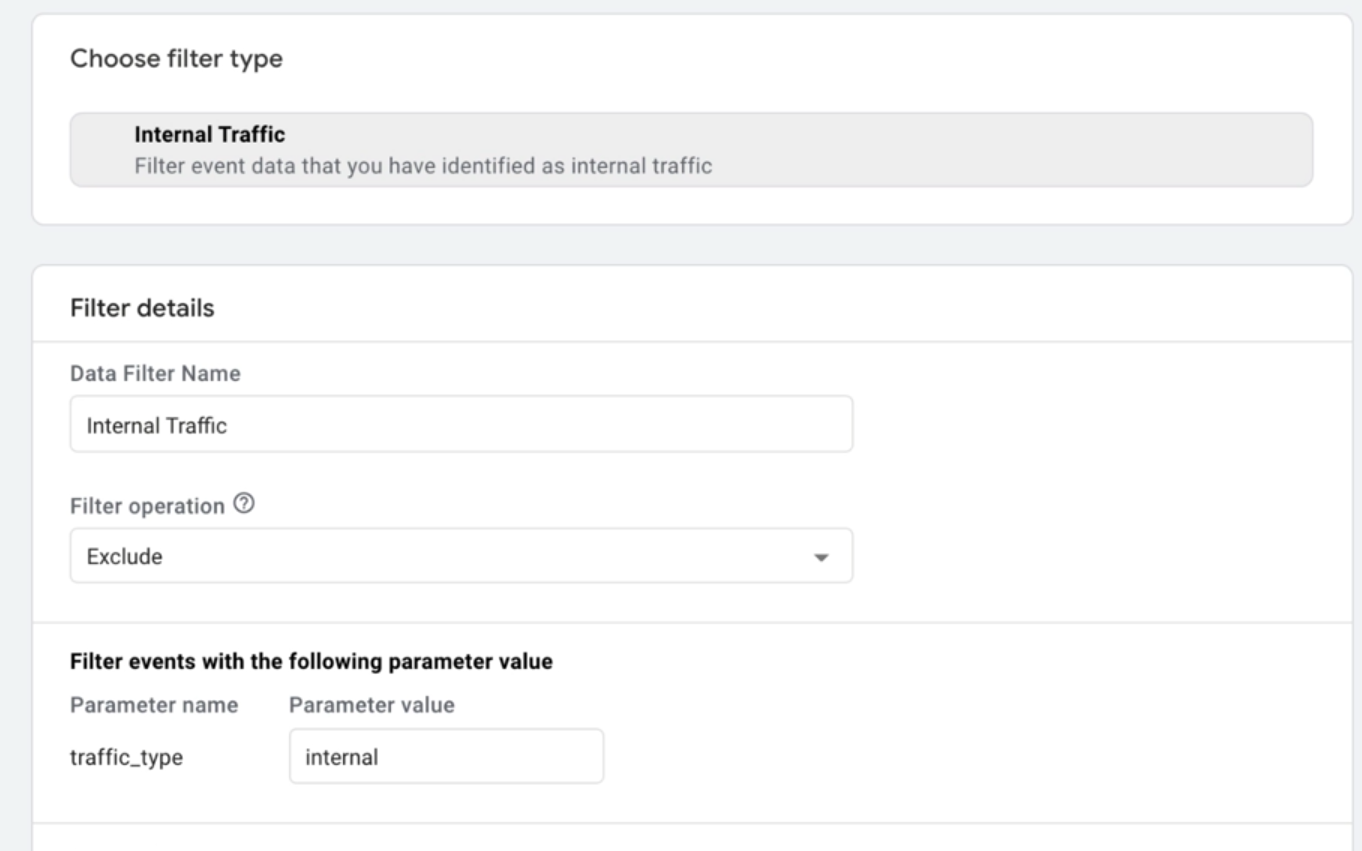
Task: Click the bold Internal Traffic title in the card
Action: pos(210,133)
